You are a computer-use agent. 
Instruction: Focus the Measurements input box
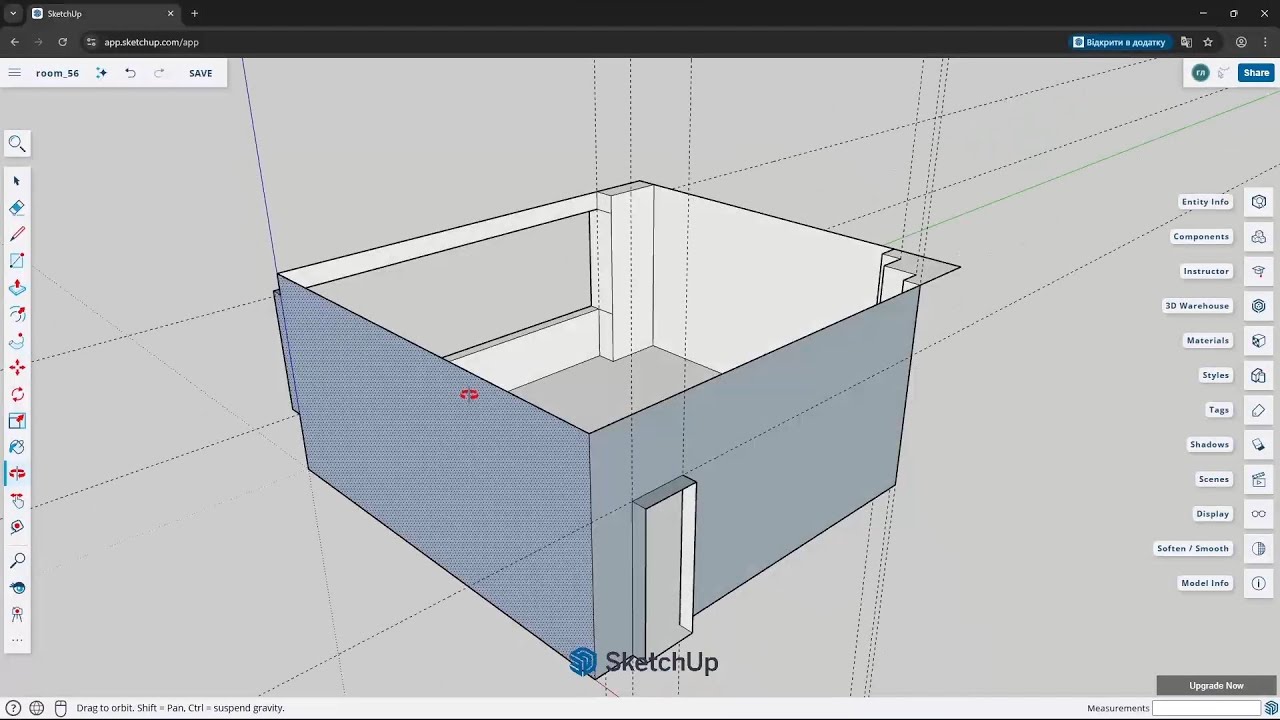[1206, 708]
